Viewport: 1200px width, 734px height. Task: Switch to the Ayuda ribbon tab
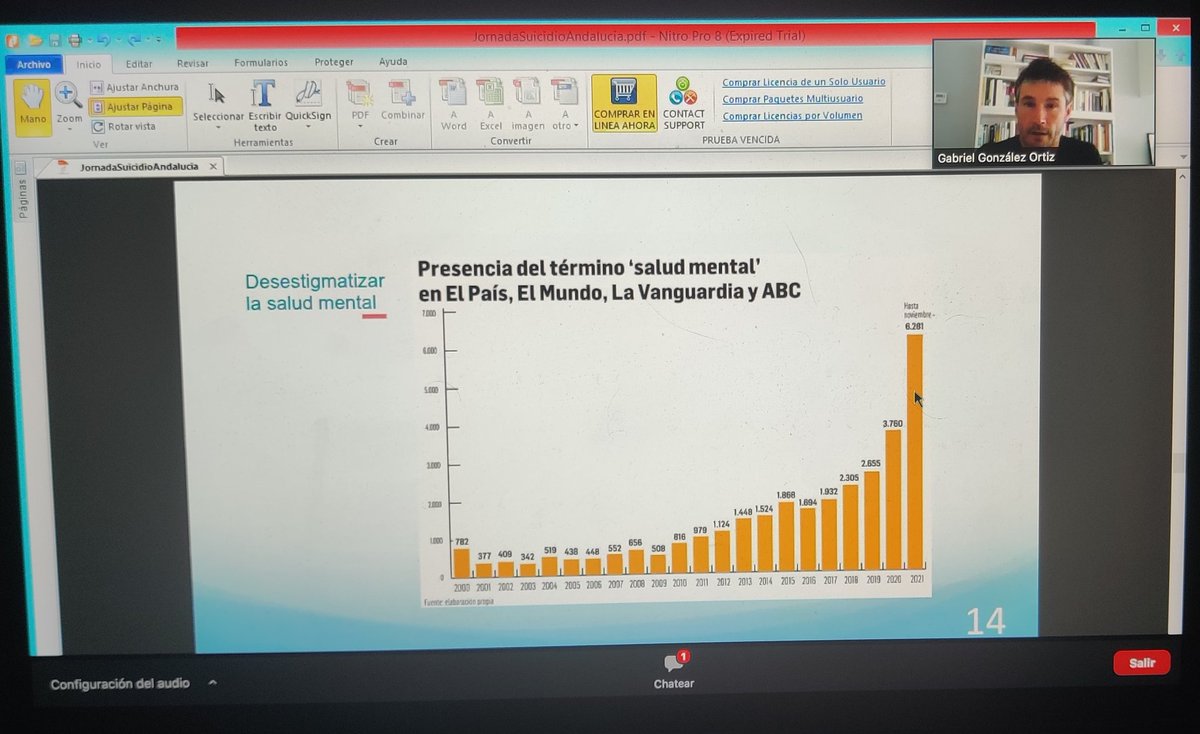[x=393, y=62]
